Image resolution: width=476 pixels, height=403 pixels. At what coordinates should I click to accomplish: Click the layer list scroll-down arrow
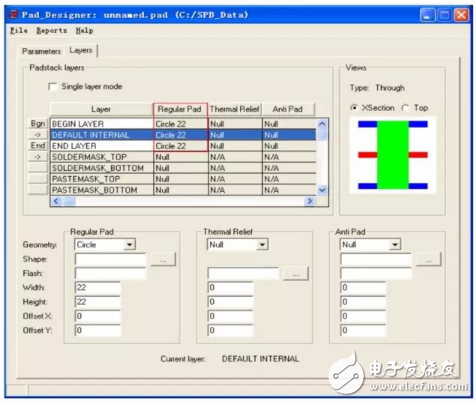322,190
